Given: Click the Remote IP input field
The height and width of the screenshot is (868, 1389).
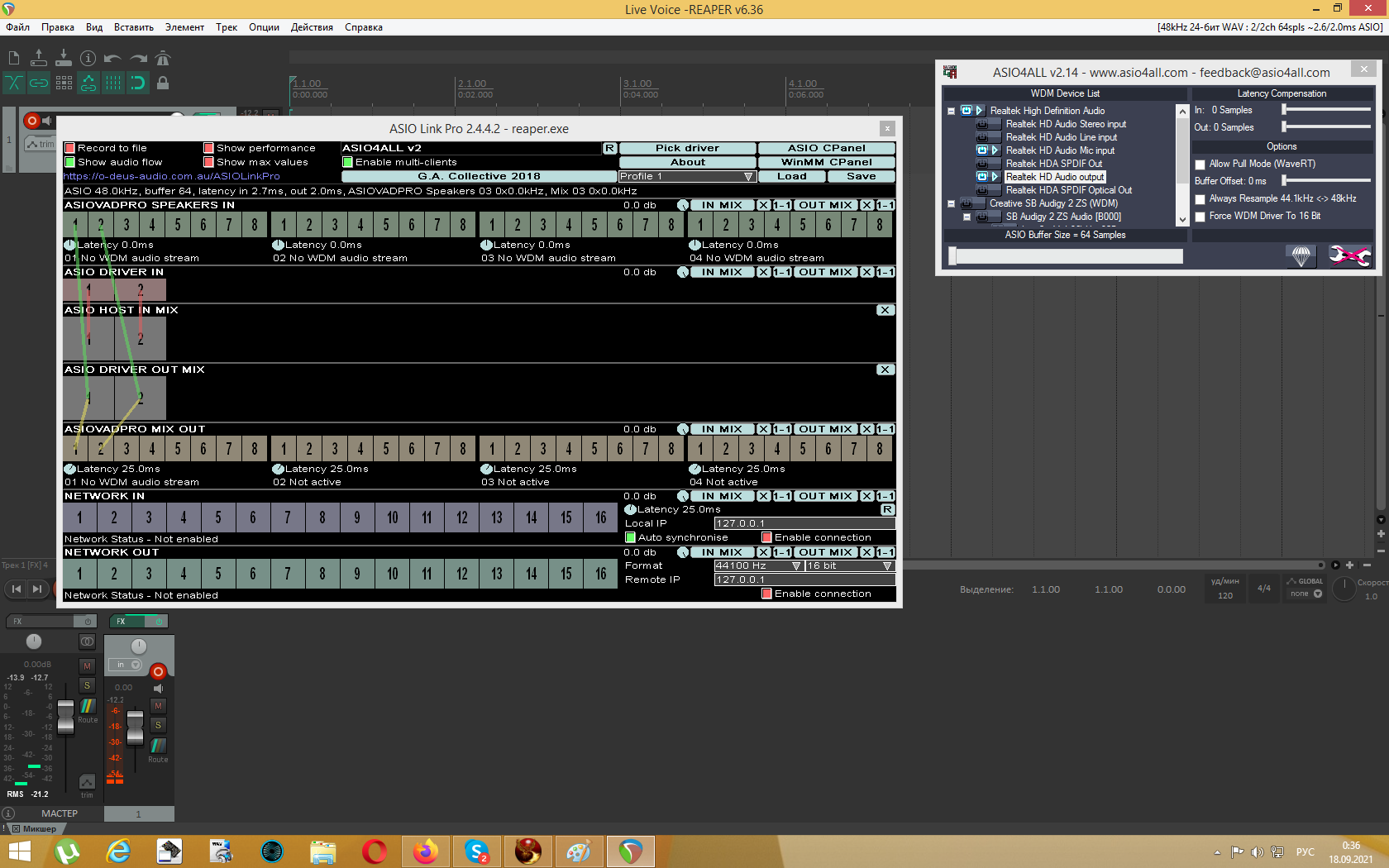Looking at the screenshot, I should 804,580.
